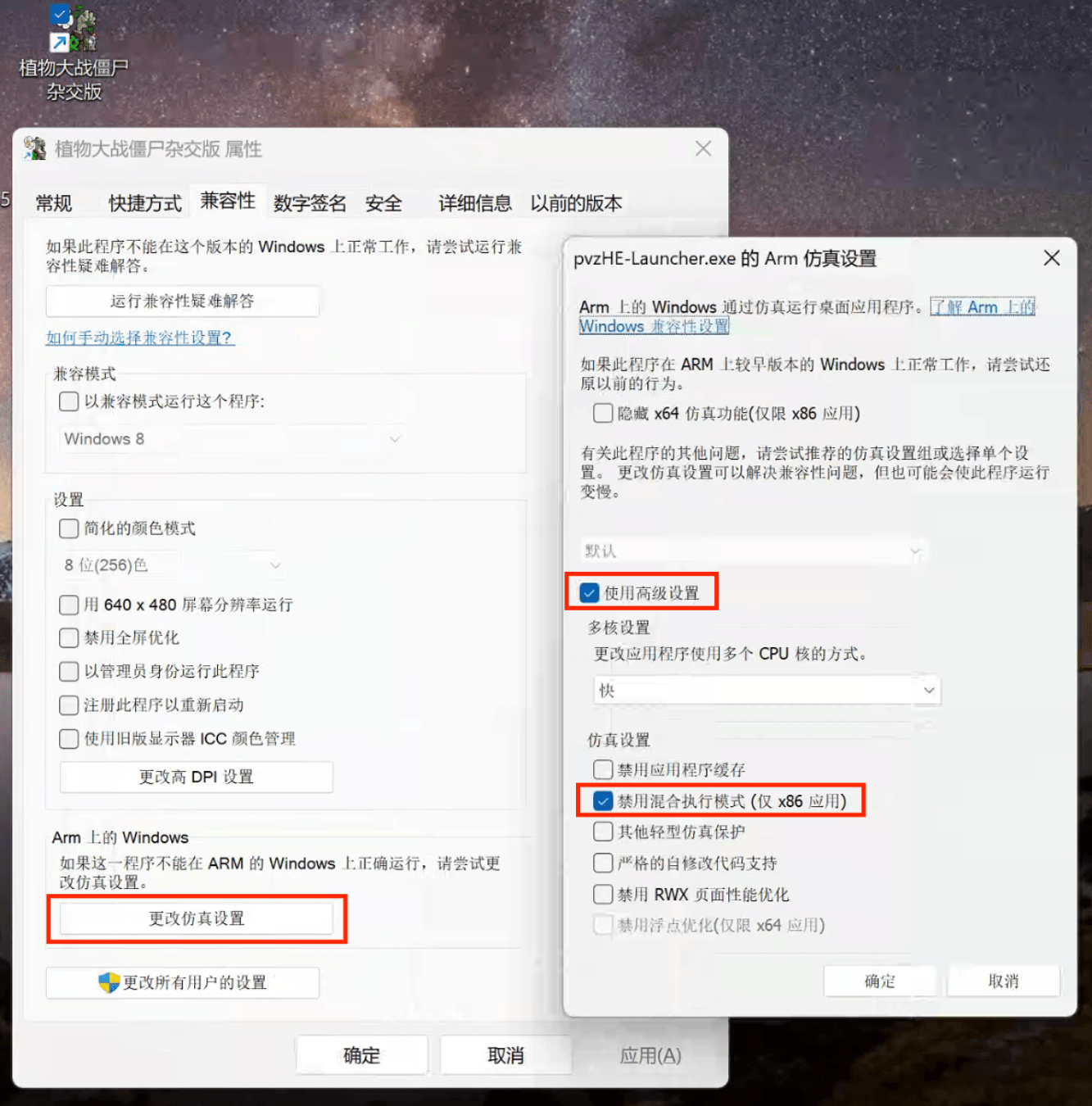Click 确定 in the 属性 window
Image resolution: width=1092 pixels, height=1106 pixels.
[x=362, y=1055]
